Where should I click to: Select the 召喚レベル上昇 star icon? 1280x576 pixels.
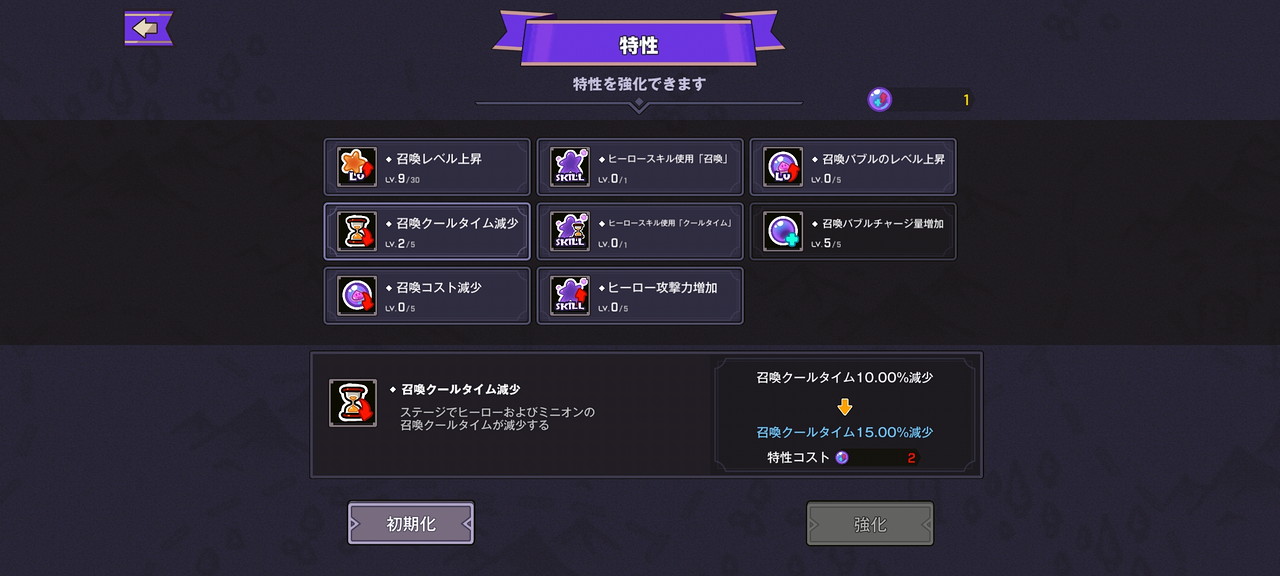coord(357,167)
